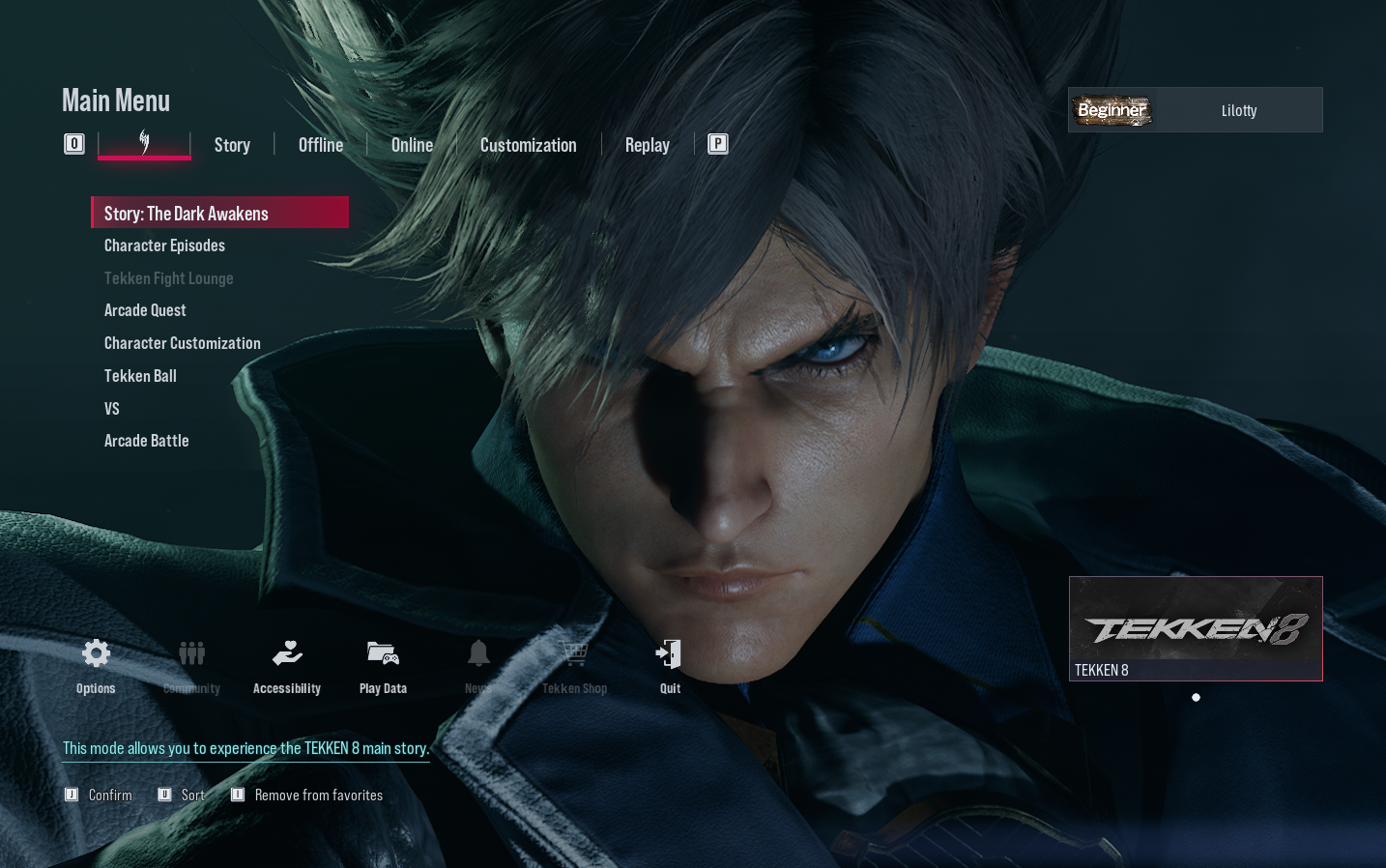The height and width of the screenshot is (868, 1386).
Task: Open the News bell icon
Action: (x=478, y=654)
